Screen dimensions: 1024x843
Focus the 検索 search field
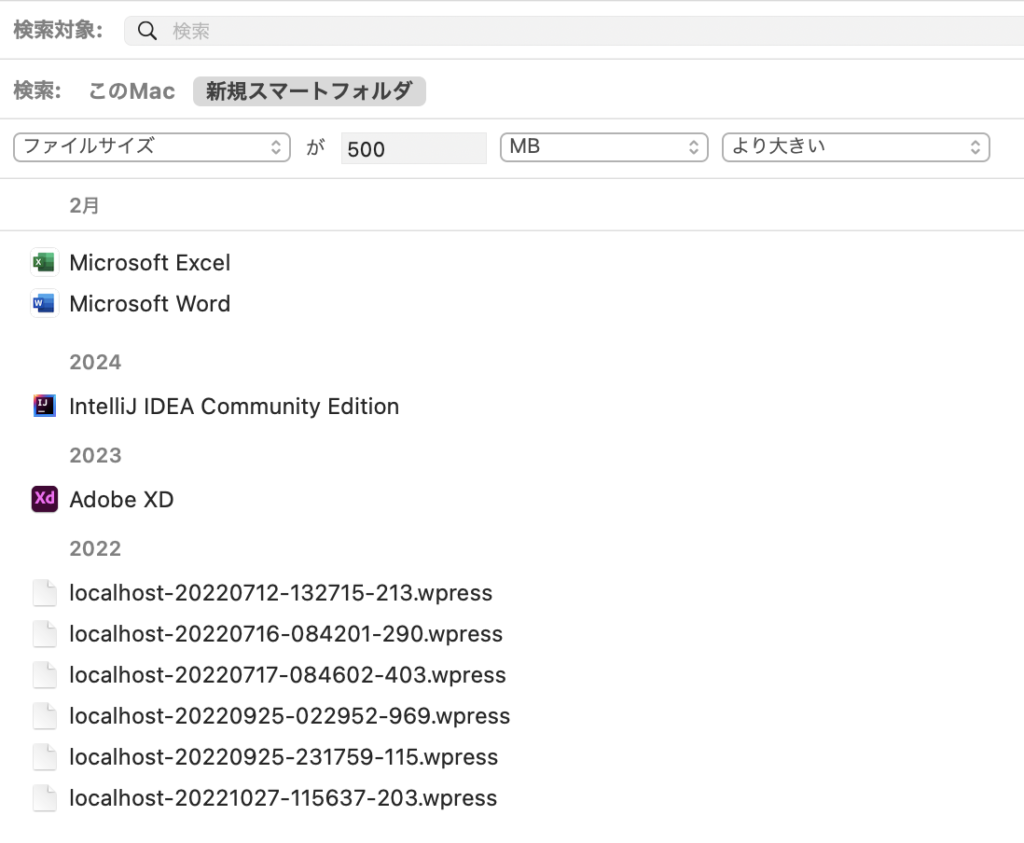pyautogui.click(x=575, y=31)
